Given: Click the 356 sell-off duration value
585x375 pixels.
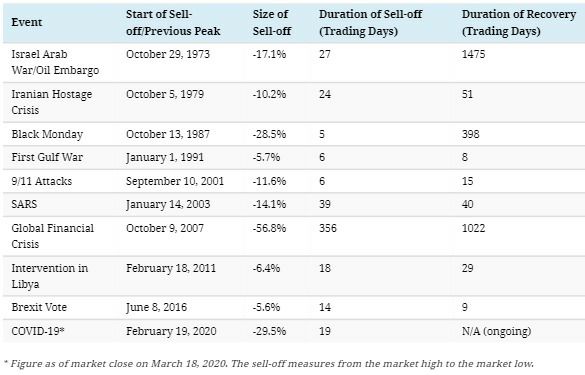Looking at the screenshot, I should point(328,228).
